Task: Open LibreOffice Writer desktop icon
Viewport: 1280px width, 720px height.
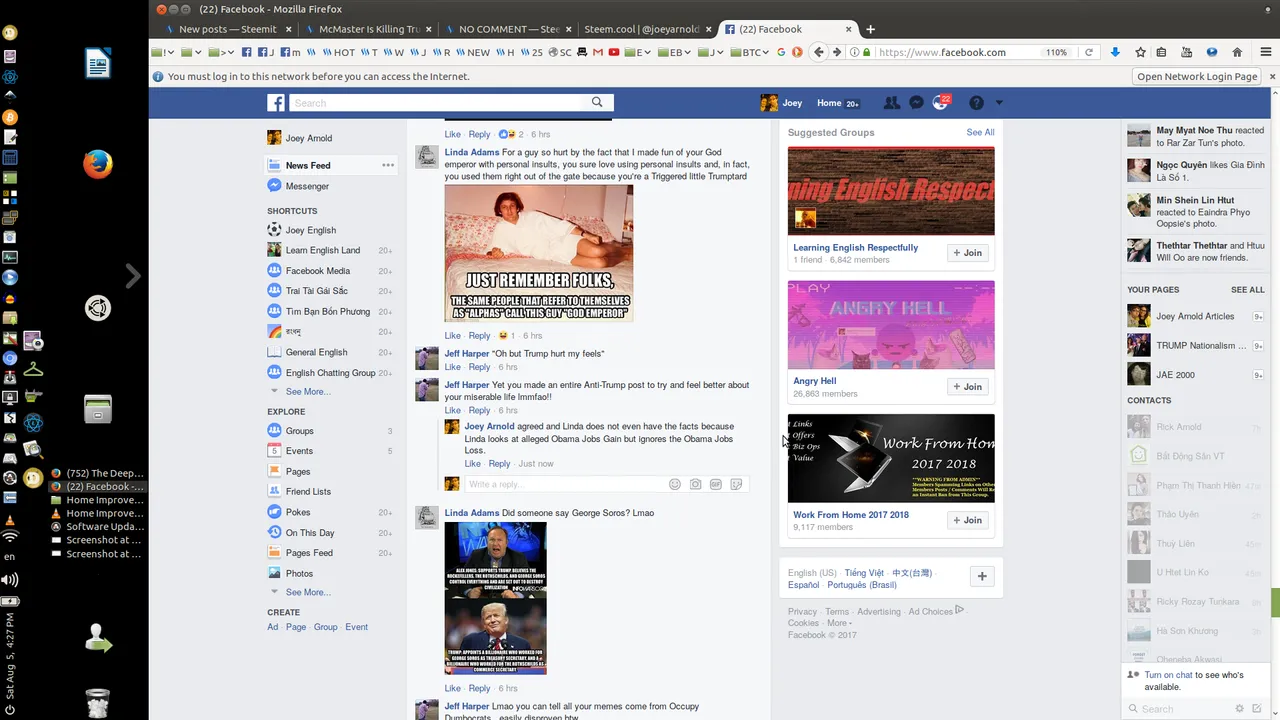Action: tap(98, 64)
